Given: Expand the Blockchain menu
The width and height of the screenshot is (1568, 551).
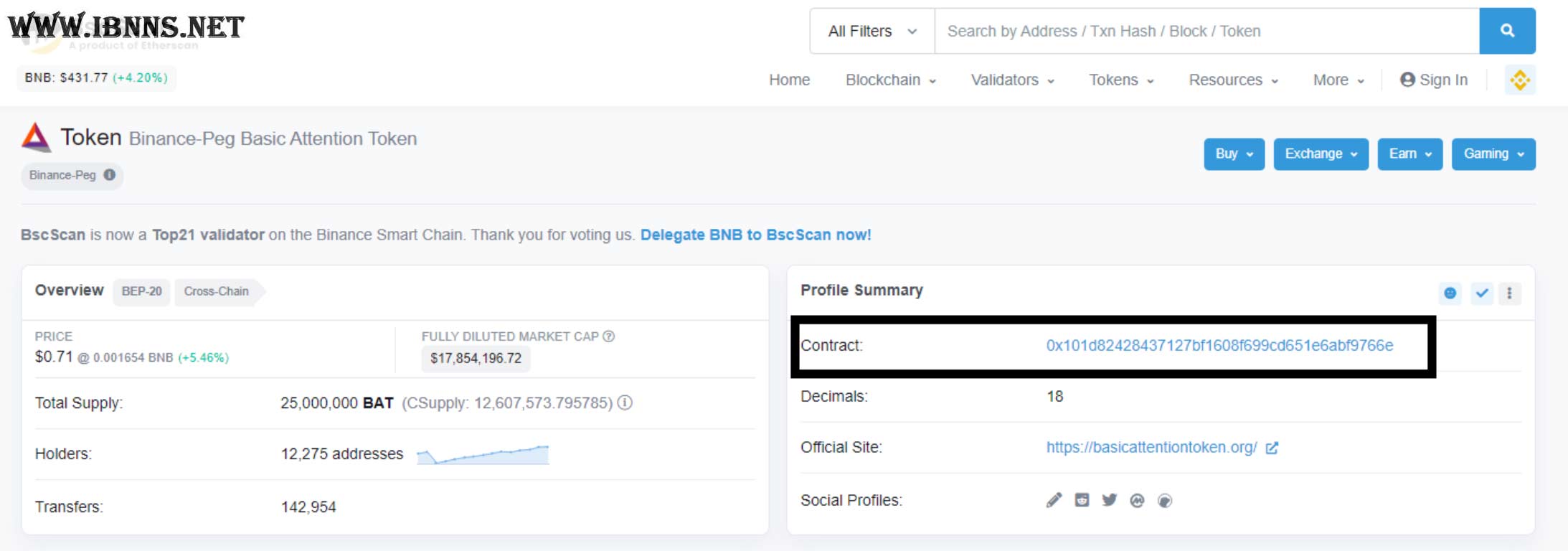Looking at the screenshot, I should [x=891, y=80].
